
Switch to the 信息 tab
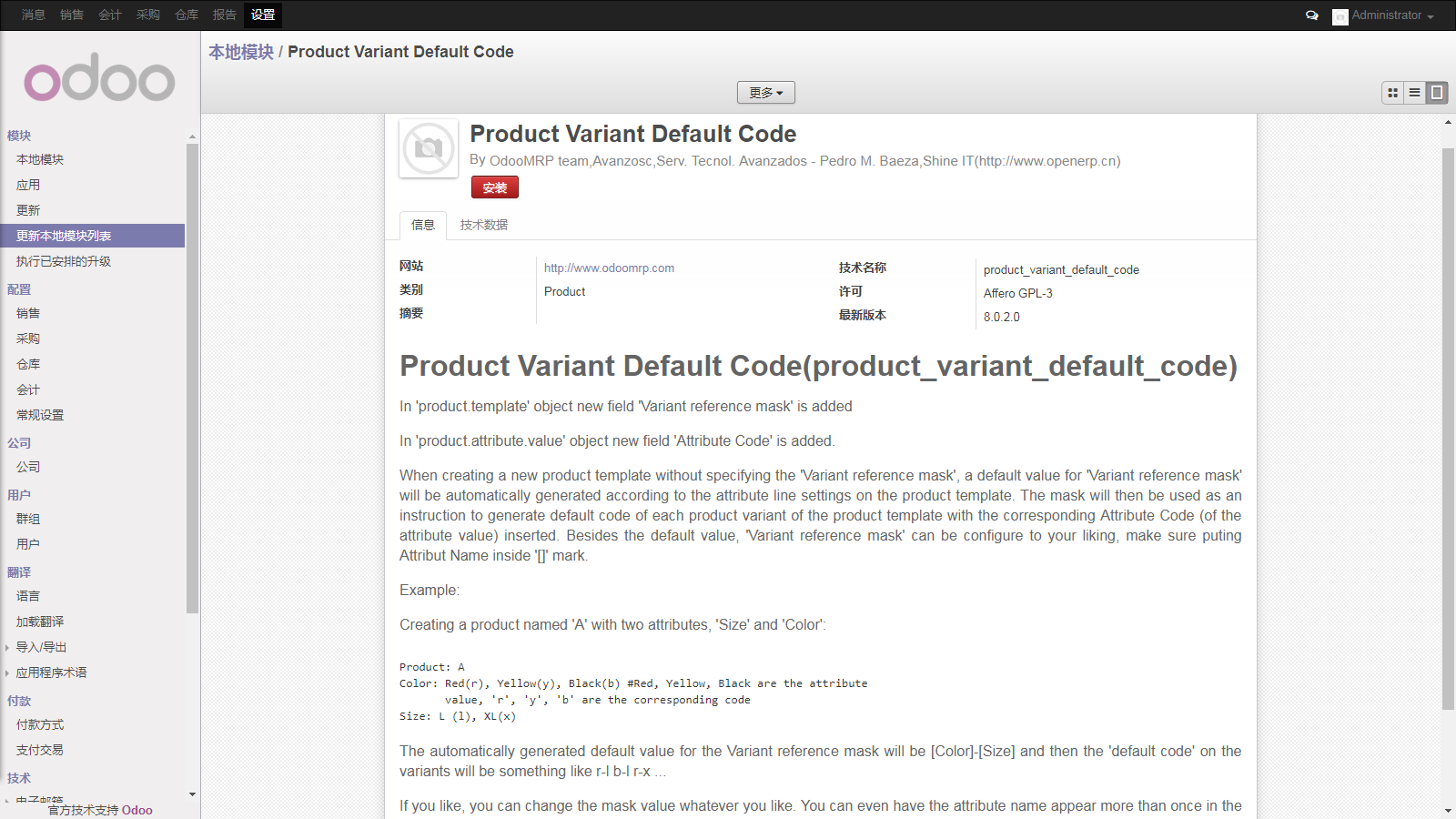pos(423,225)
